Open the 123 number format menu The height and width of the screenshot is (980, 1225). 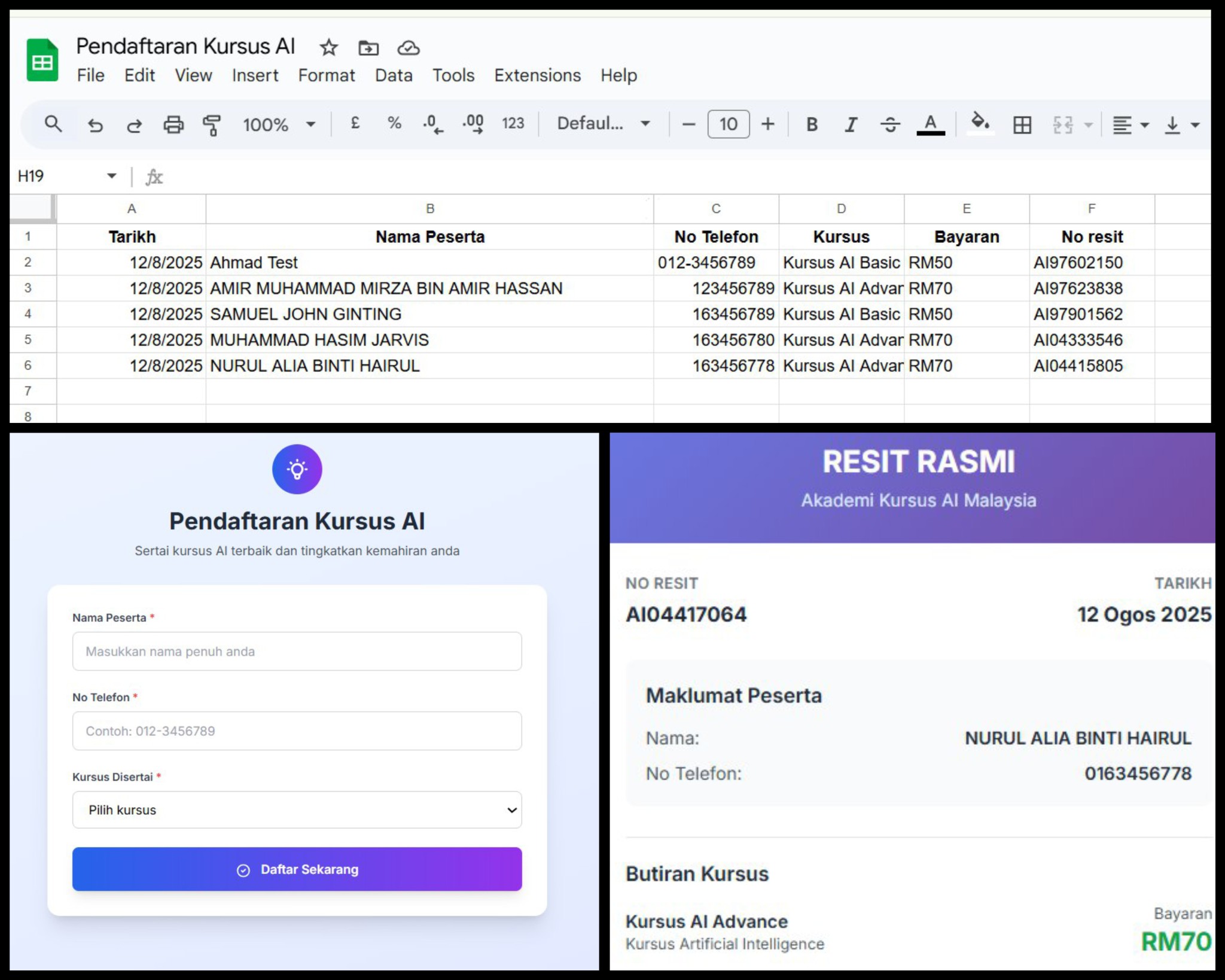(x=513, y=123)
